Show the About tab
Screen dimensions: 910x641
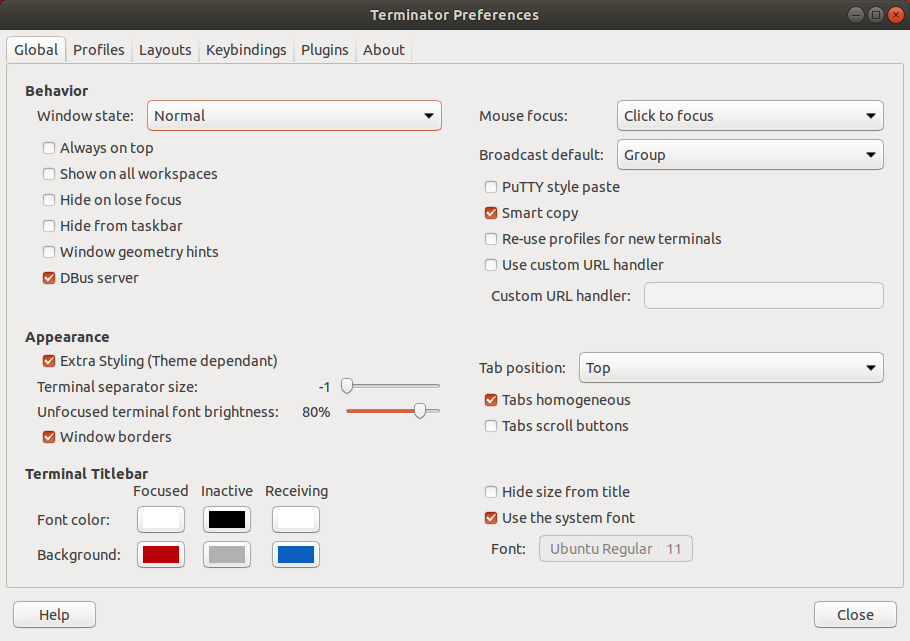384,50
